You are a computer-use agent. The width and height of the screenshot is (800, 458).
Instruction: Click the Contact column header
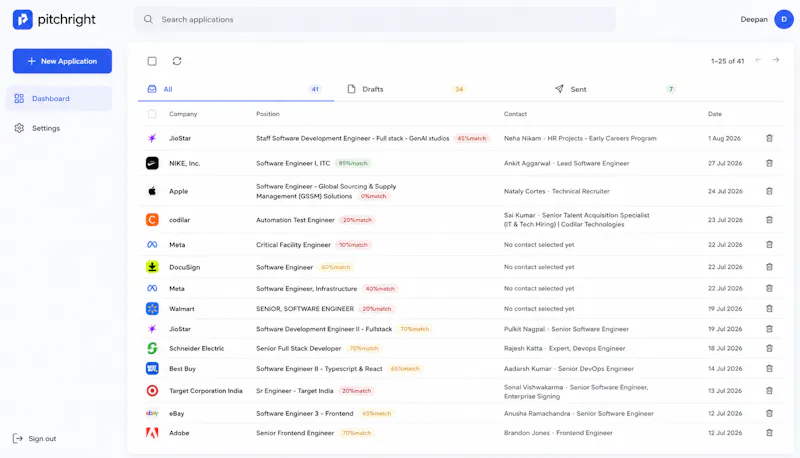point(515,114)
